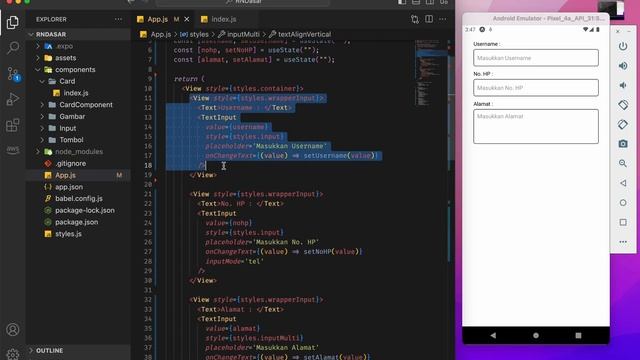This screenshot has width=640, height=360.
Task: Tap the Android home button in the nav bar
Action: [536, 335]
